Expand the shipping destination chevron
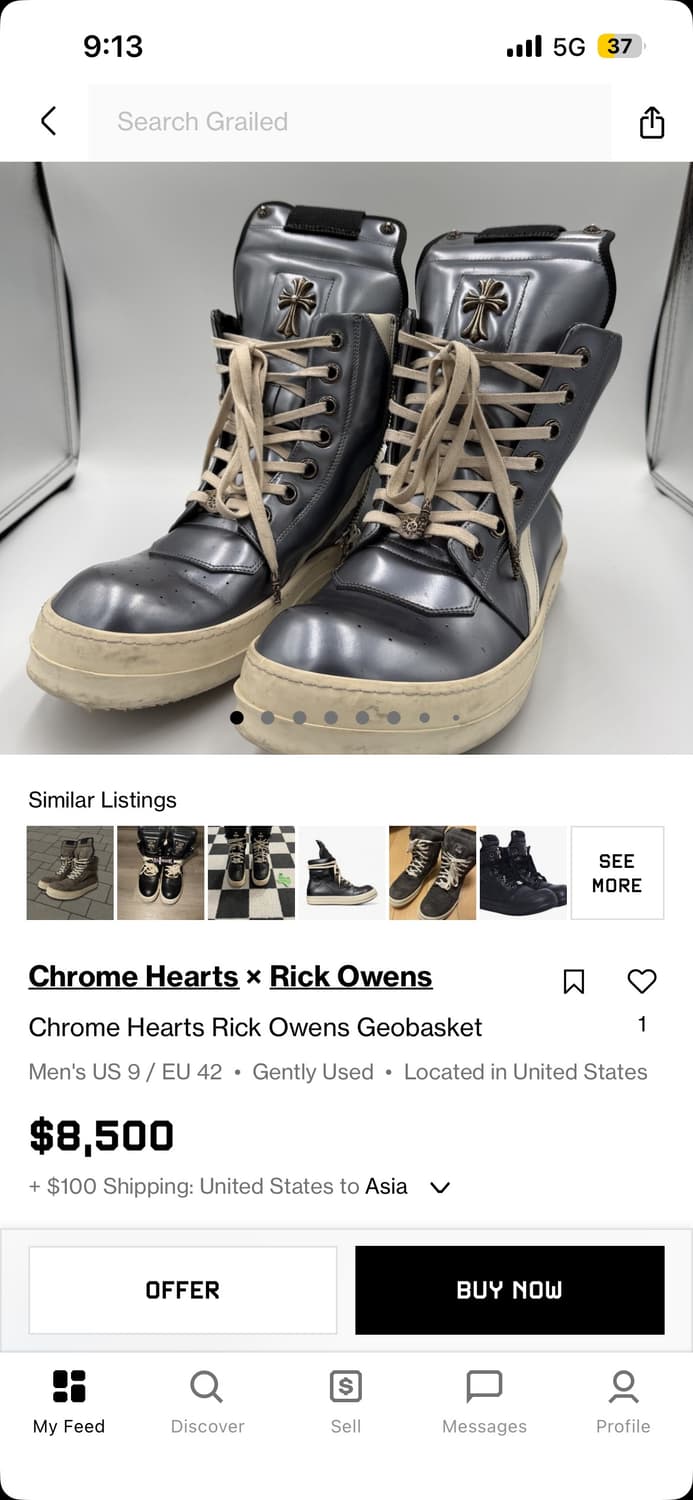This screenshot has width=693, height=1500. (x=440, y=1187)
